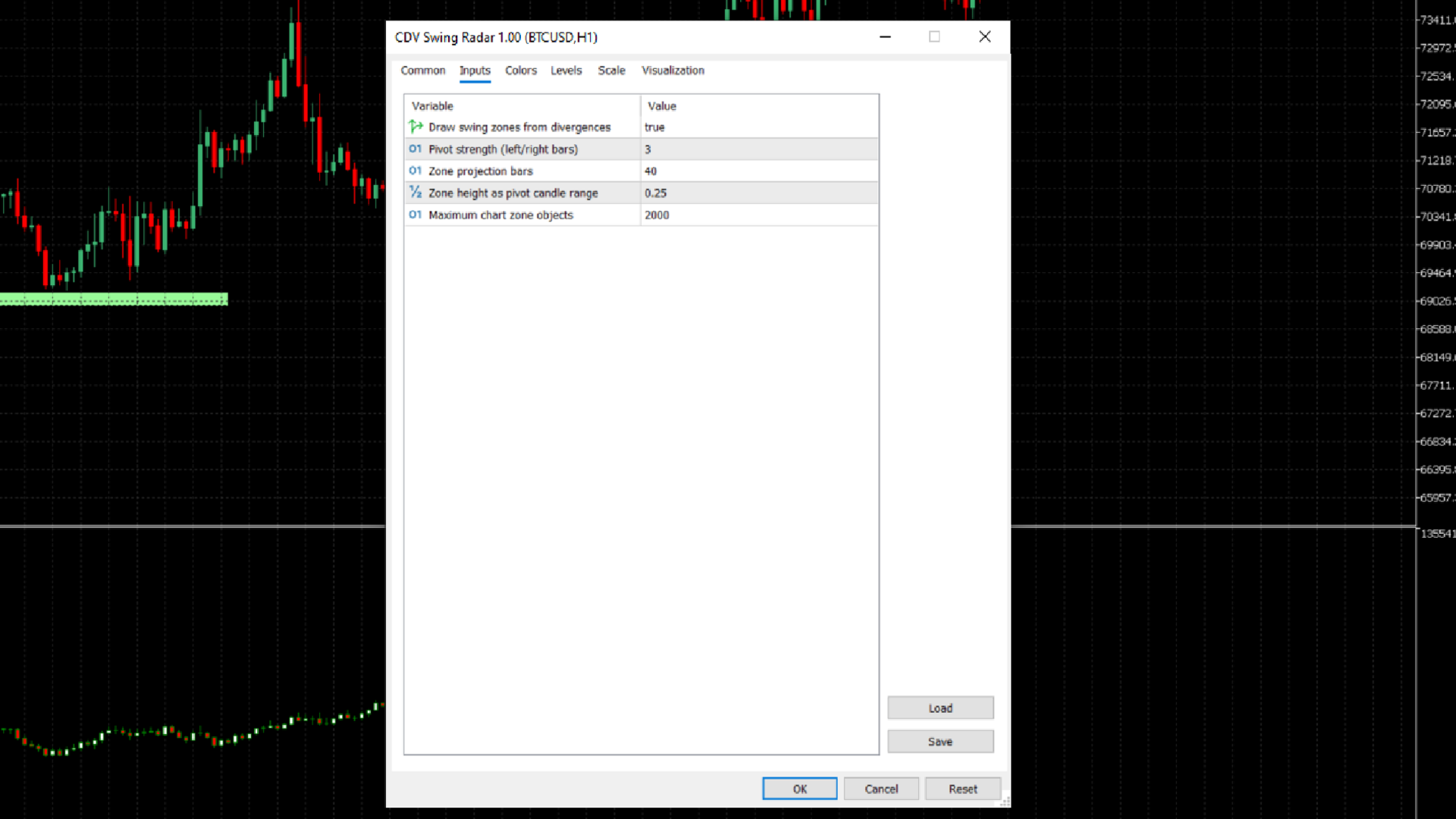Open the Visualization tab
This screenshot has height=819, width=1456.
[x=673, y=71]
